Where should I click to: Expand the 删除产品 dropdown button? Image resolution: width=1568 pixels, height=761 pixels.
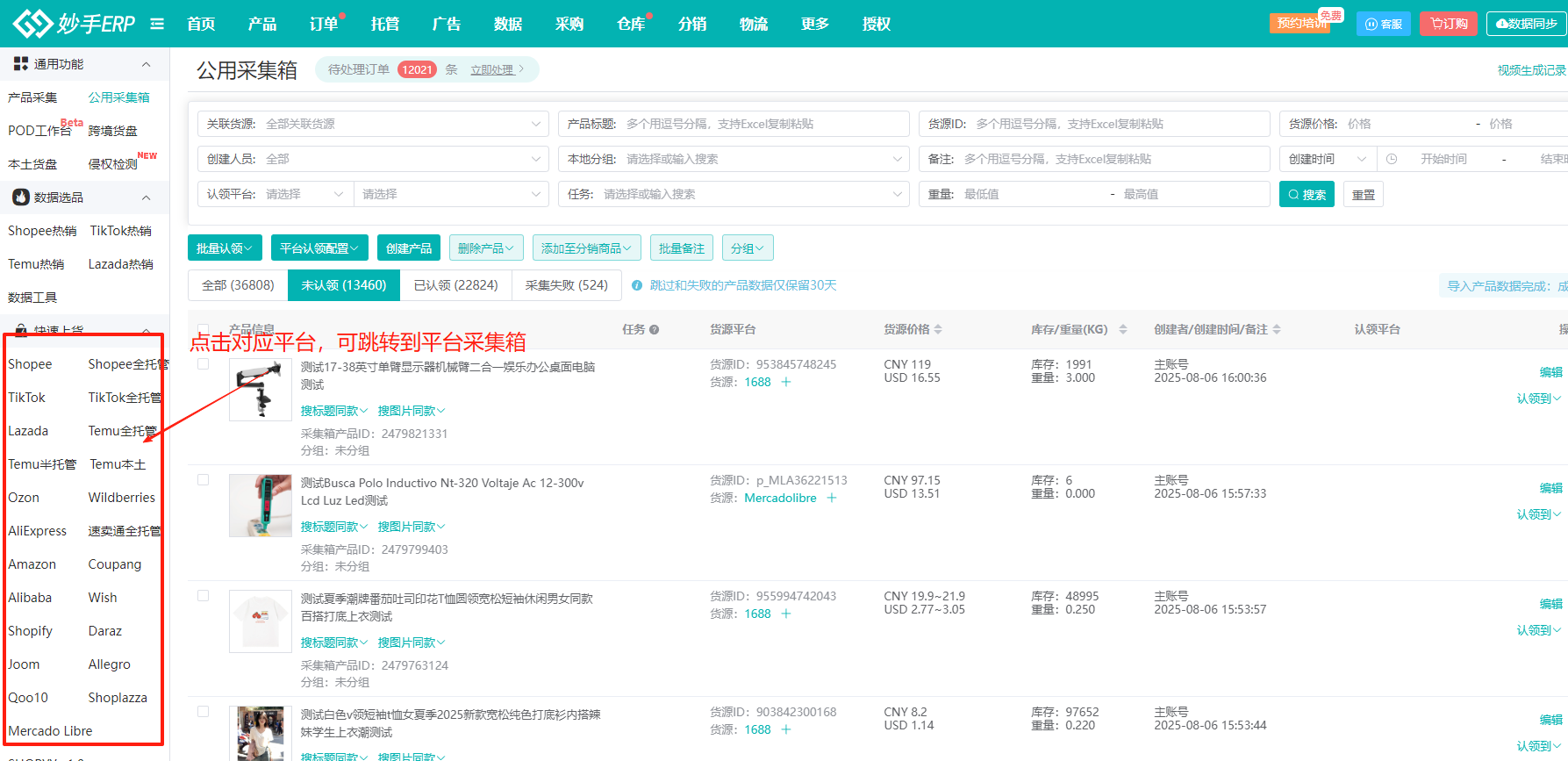point(486,248)
